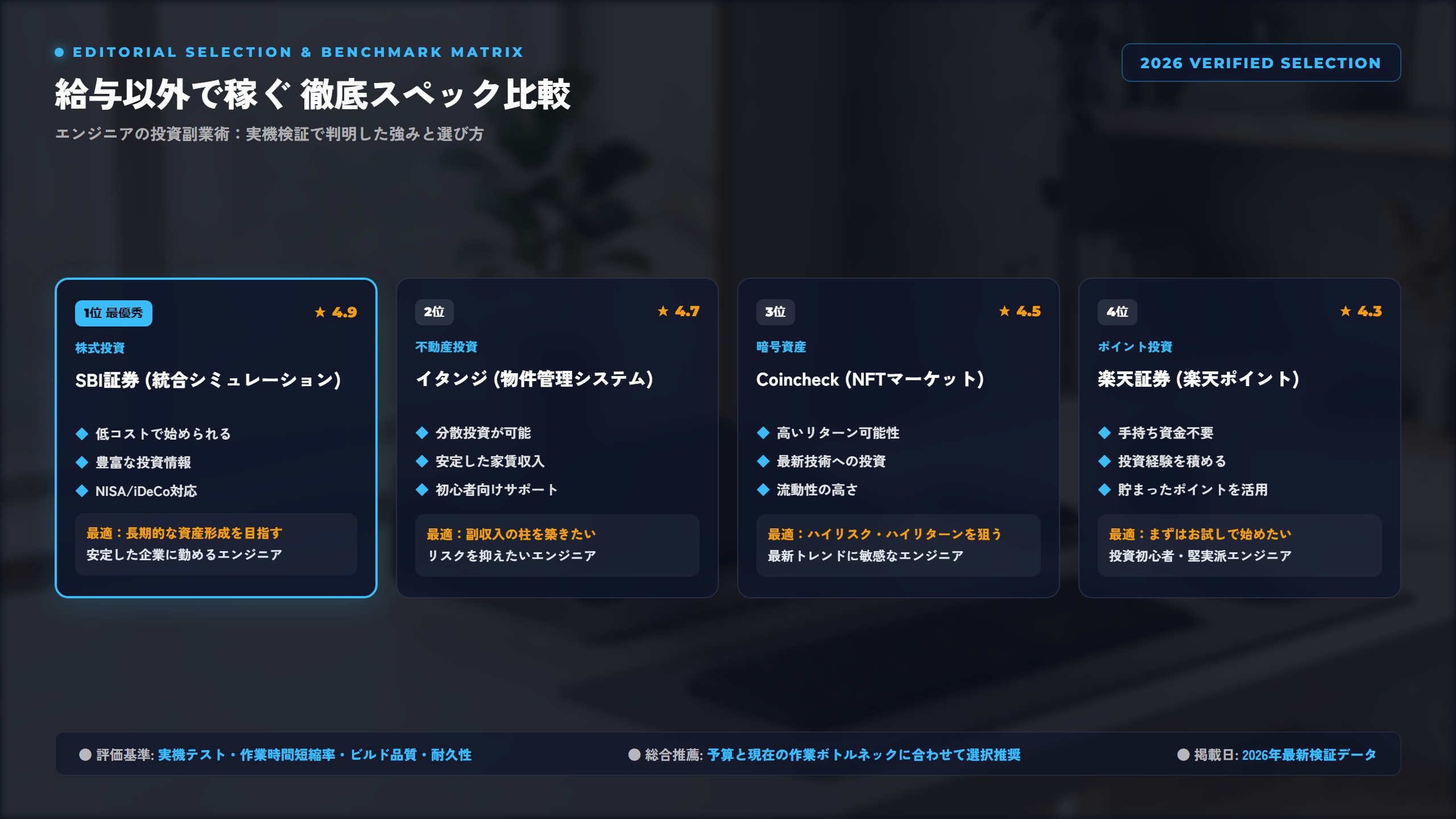Select the イタンジ (物件管理システム) title
1456x819 pixels.
pyautogui.click(x=535, y=379)
